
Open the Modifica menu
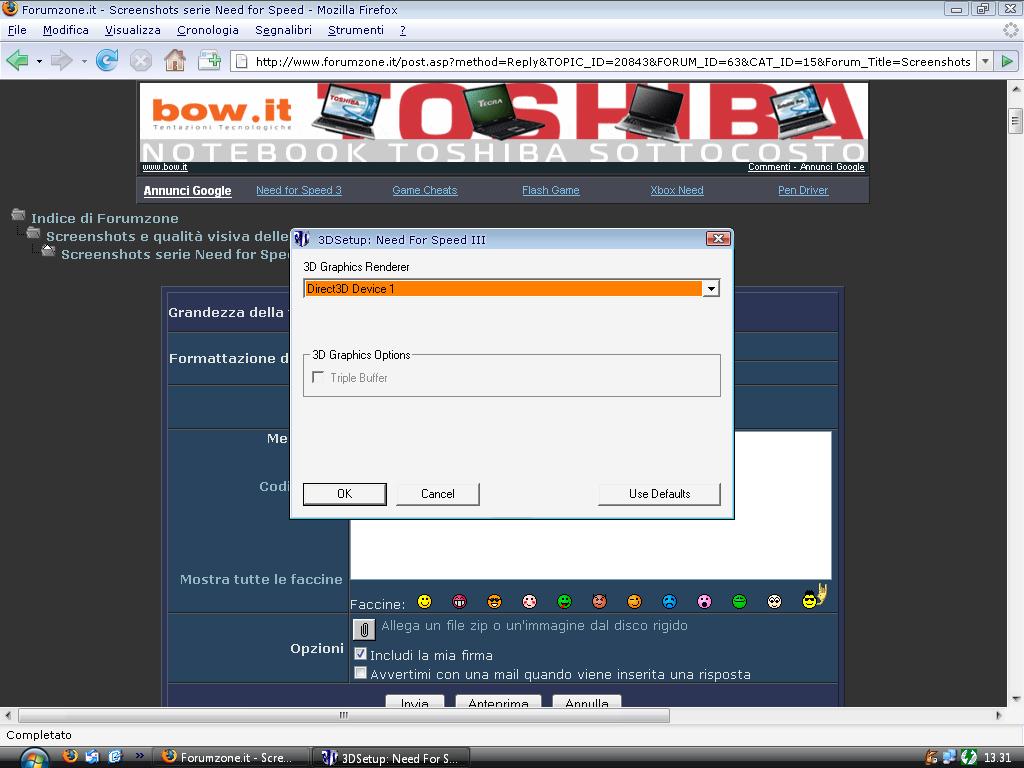coord(65,30)
